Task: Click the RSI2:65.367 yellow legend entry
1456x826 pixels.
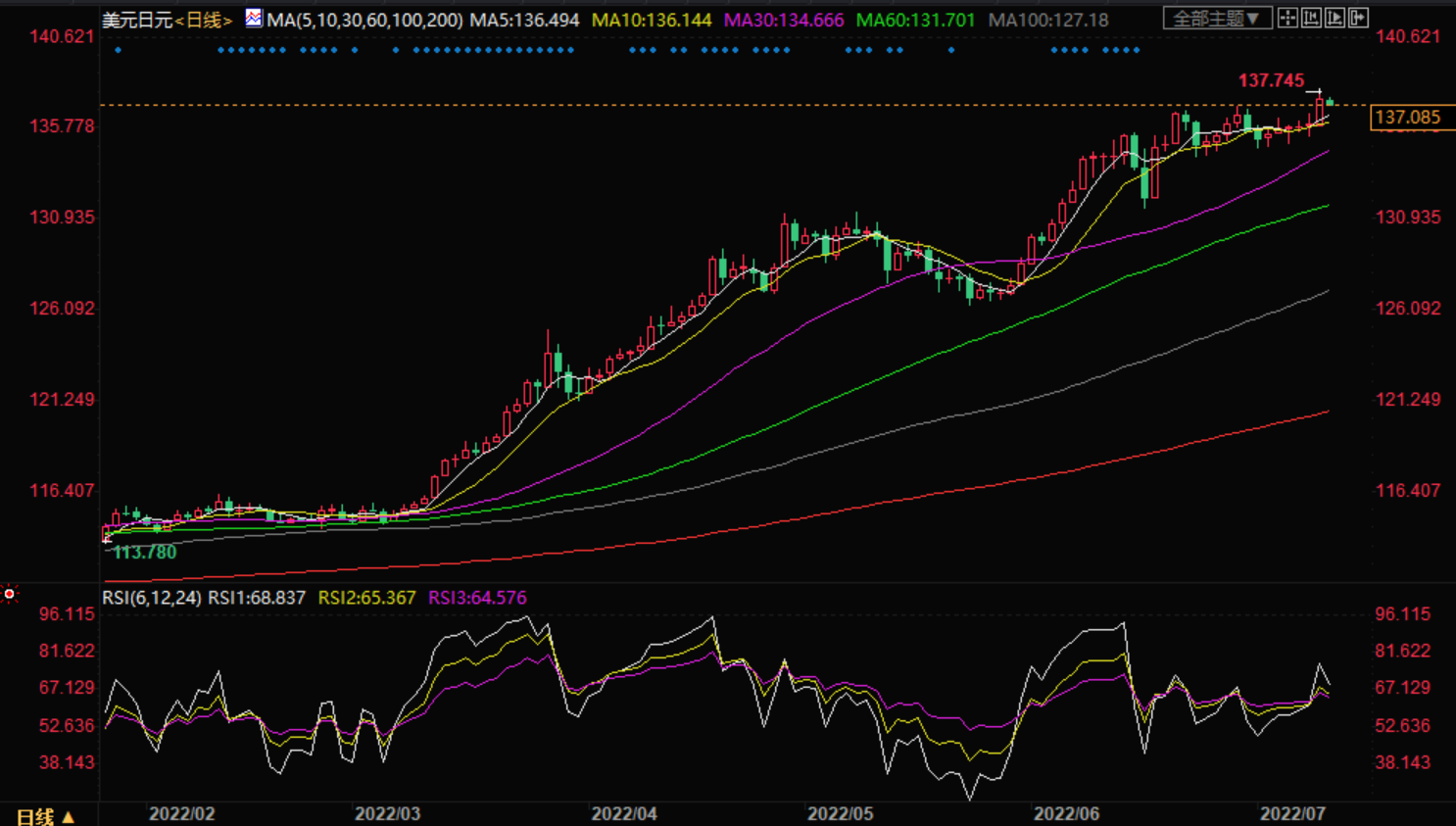Action: [366, 598]
